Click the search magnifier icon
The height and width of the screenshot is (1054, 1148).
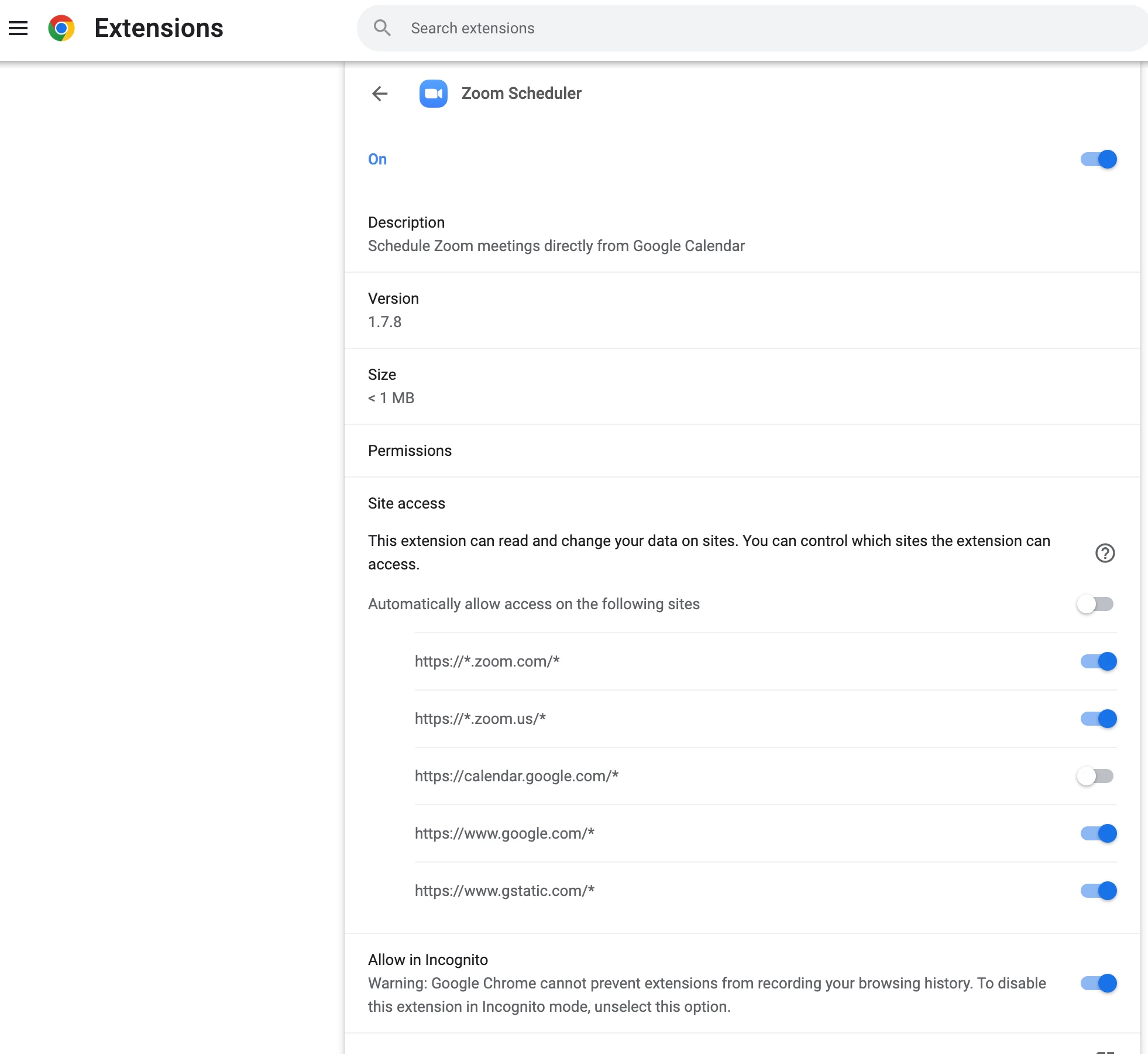point(382,28)
